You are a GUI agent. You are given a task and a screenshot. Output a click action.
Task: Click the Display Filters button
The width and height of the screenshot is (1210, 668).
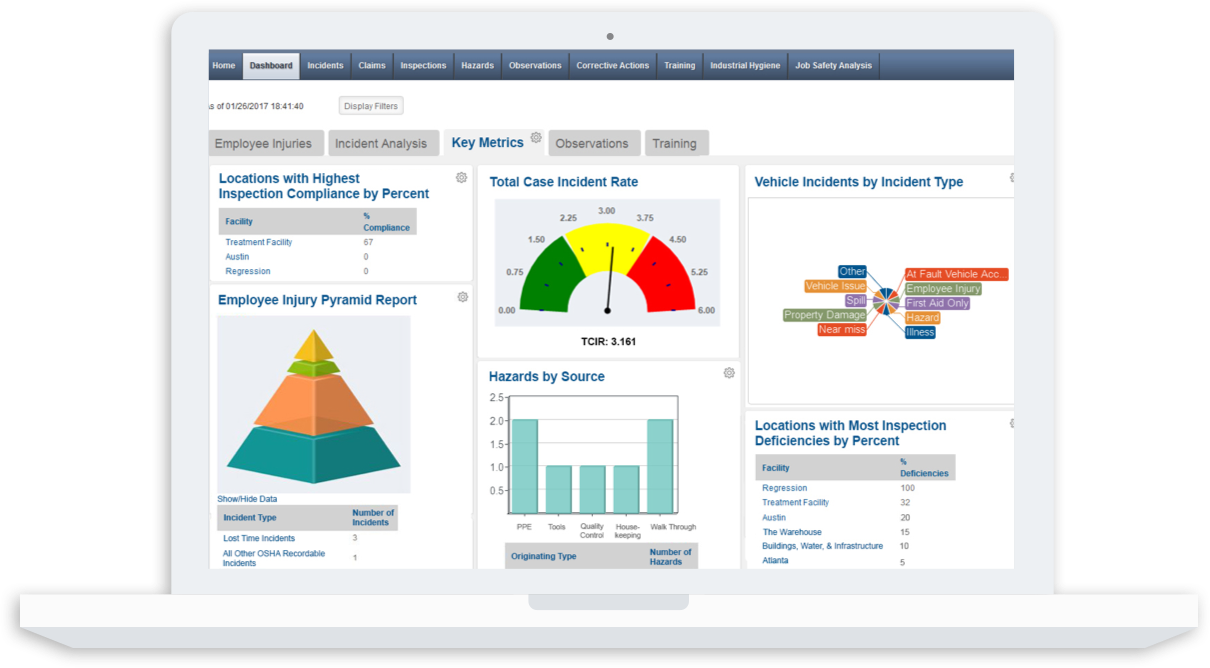pyautogui.click(x=370, y=105)
